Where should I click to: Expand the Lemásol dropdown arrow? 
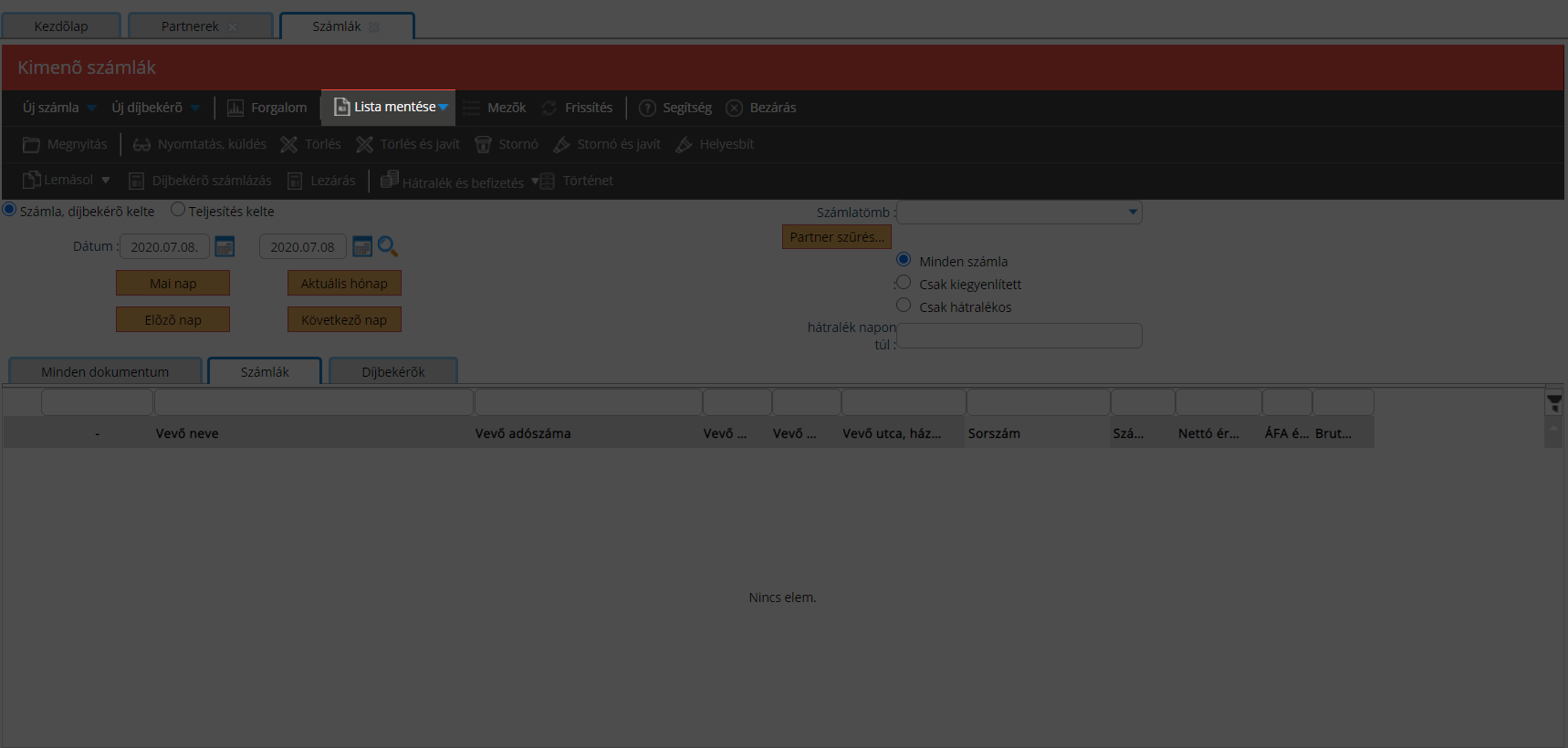coord(106,181)
